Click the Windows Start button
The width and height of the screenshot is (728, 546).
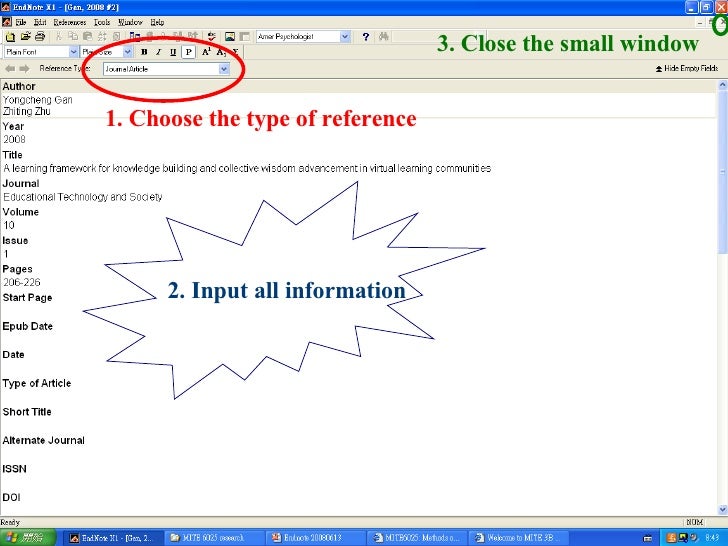(x=28, y=538)
